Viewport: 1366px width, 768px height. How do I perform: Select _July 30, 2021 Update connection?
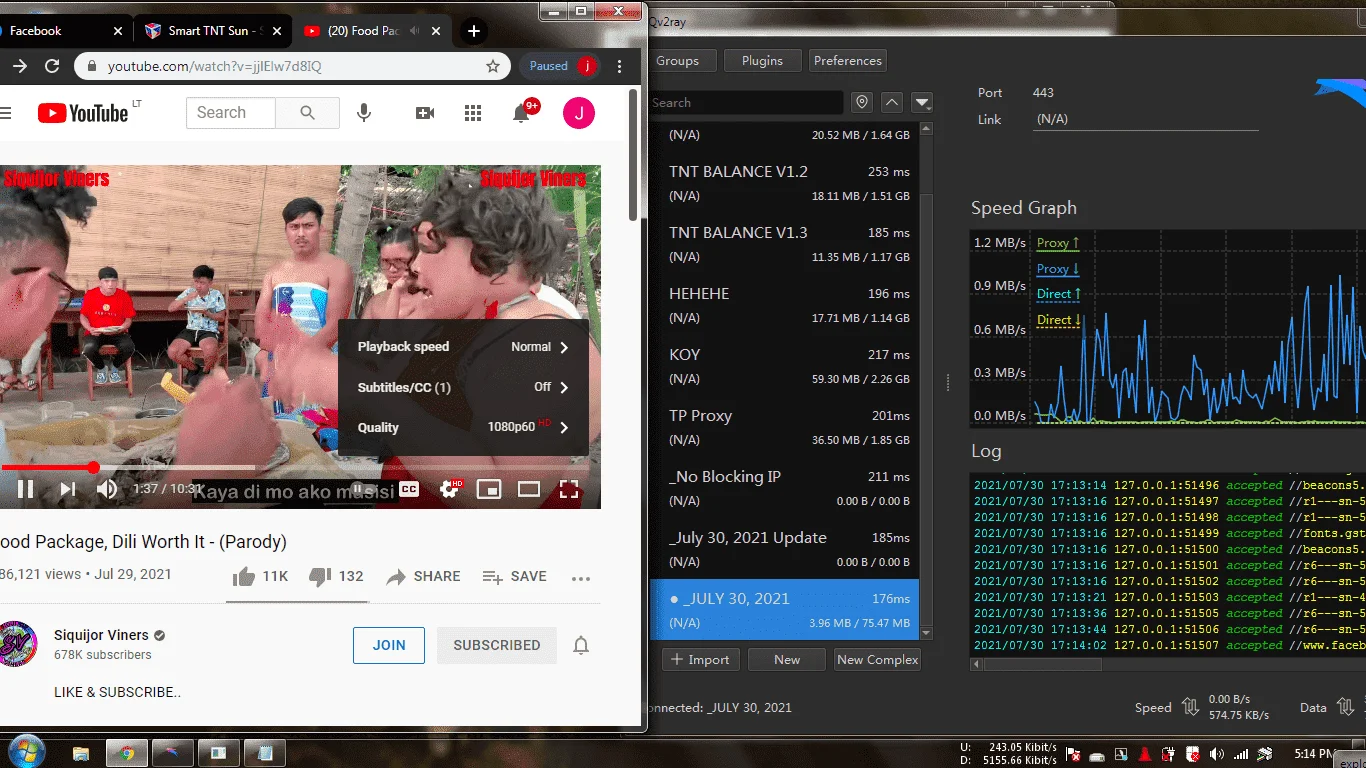coord(785,549)
